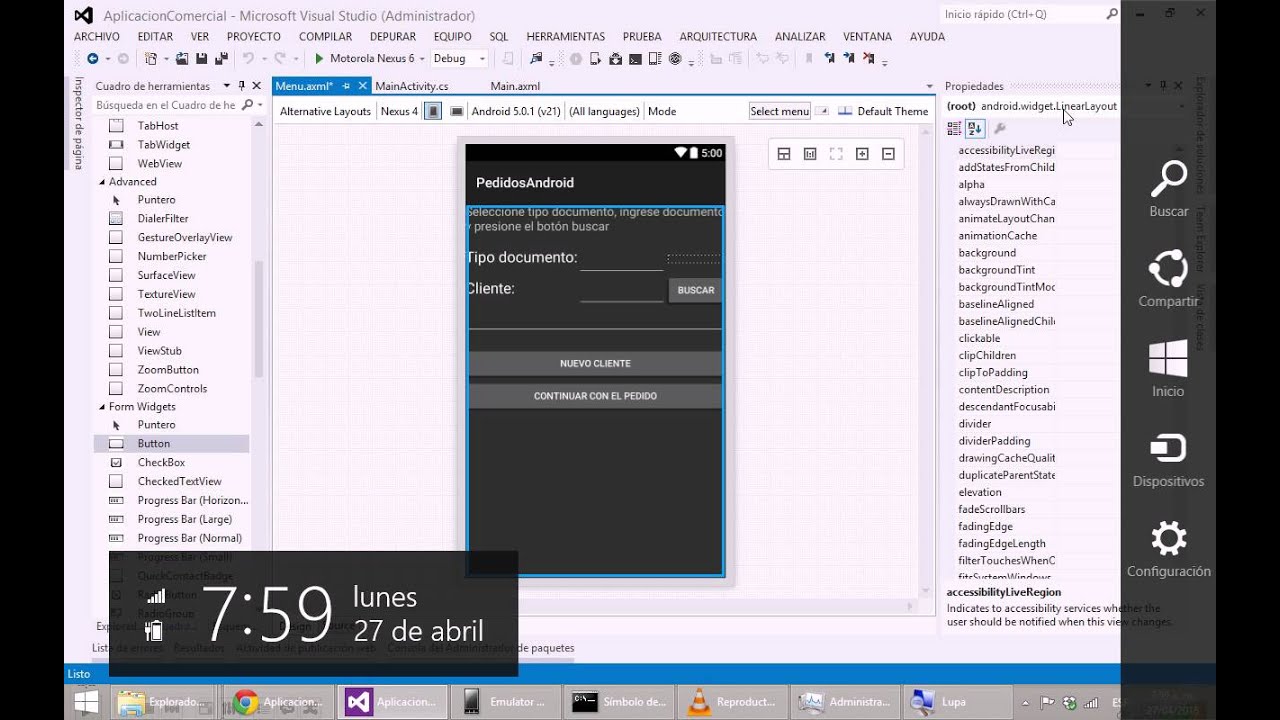Screen dimensions: 1280x720
Task: Open Select menu dropdown in designer
Action: click(779, 111)
